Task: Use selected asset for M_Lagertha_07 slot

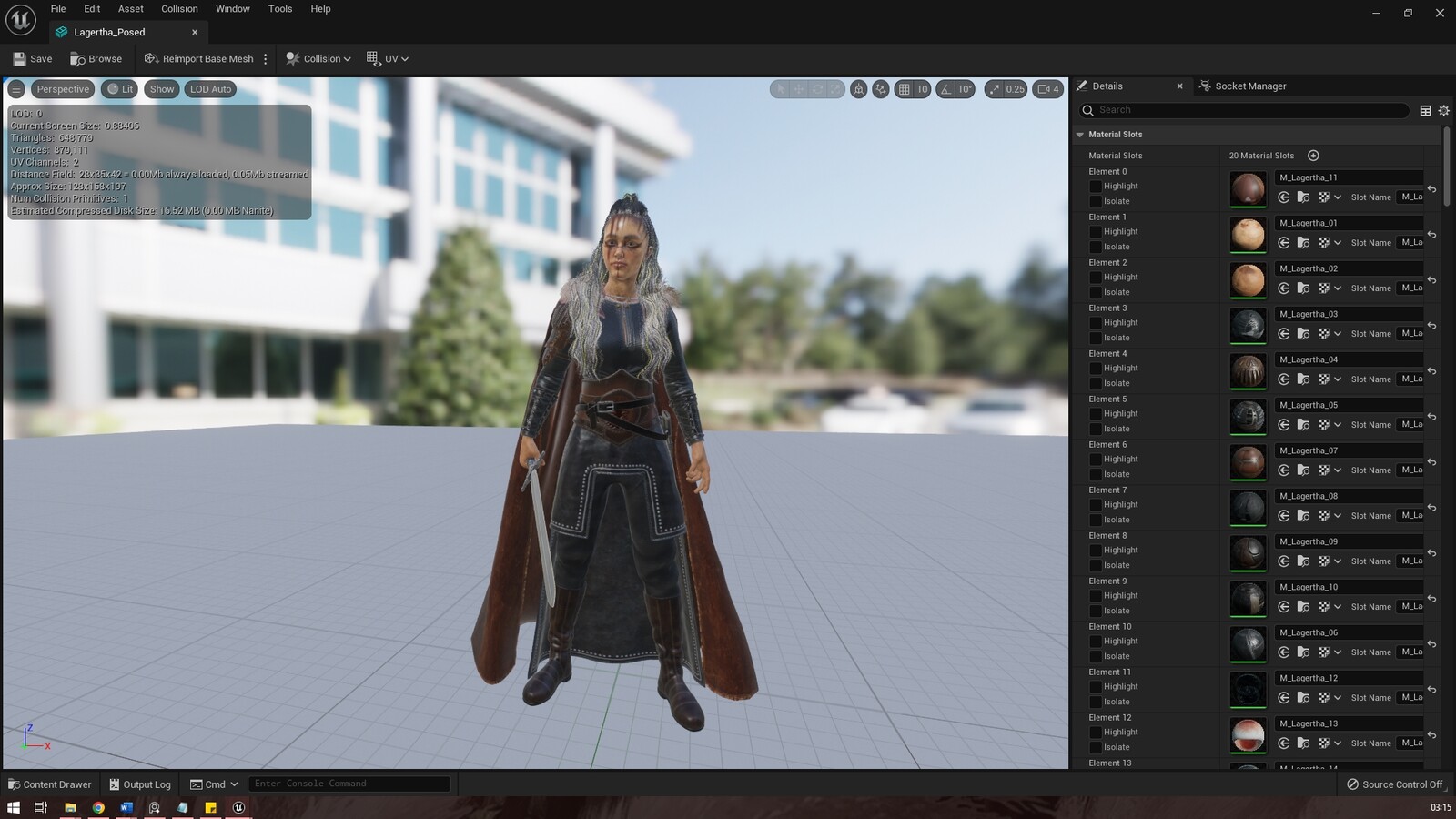Action: tap(1283, 470)
